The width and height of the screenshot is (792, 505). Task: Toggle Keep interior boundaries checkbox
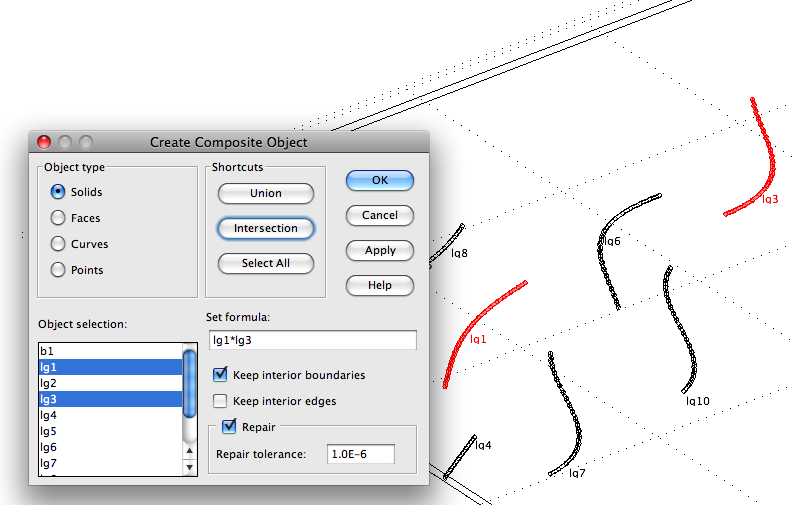(x=220, y=375)
